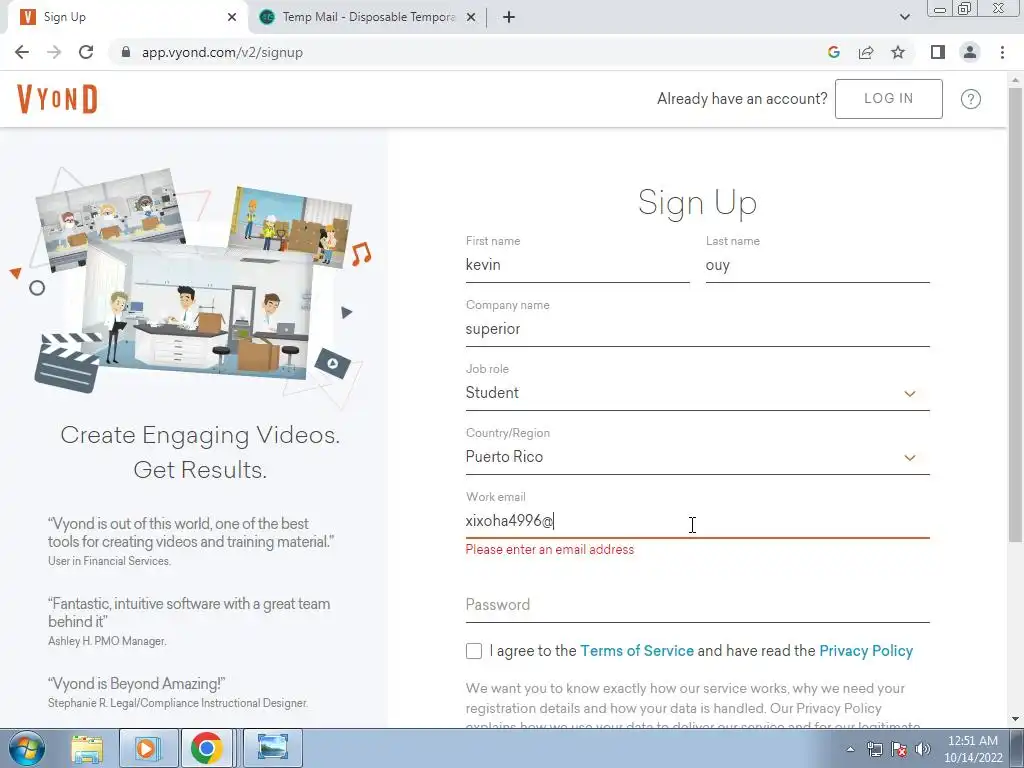Click the Google icon in address bar
1024x768 pixels.
coord(833,52)
